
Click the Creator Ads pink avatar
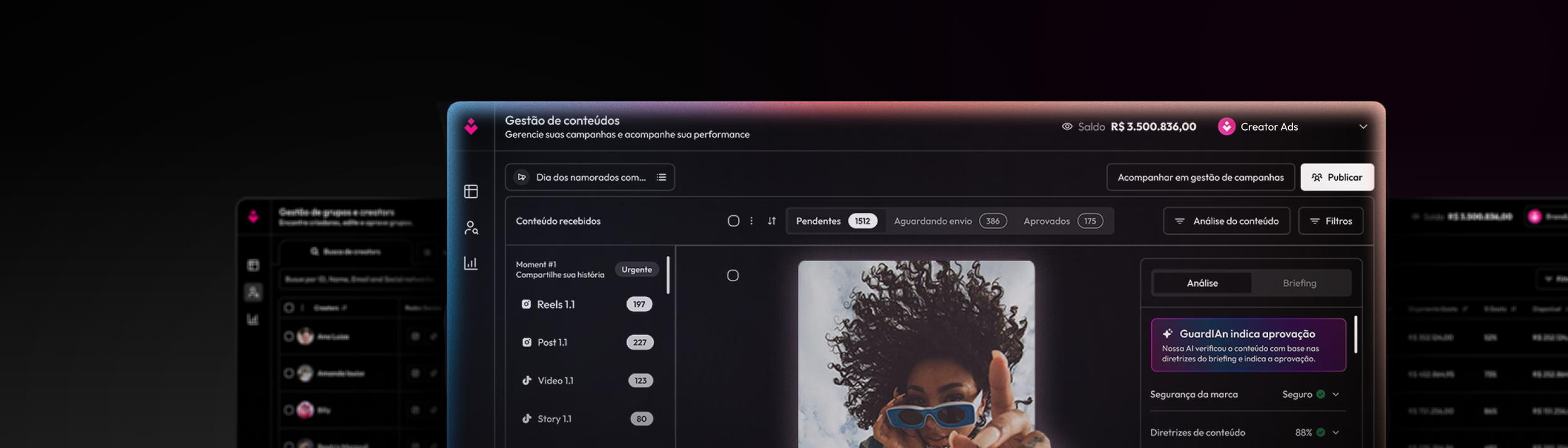coord(1226,127)
